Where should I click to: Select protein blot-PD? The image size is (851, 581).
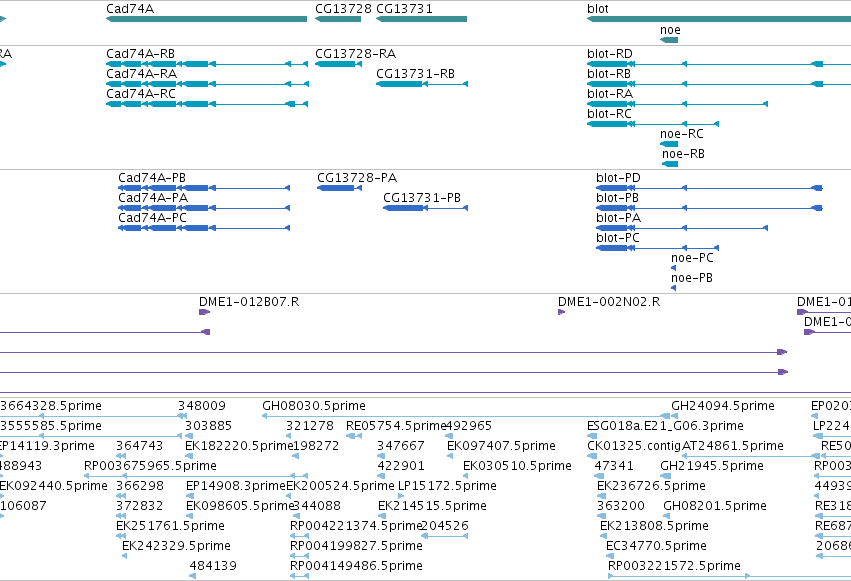618,178
